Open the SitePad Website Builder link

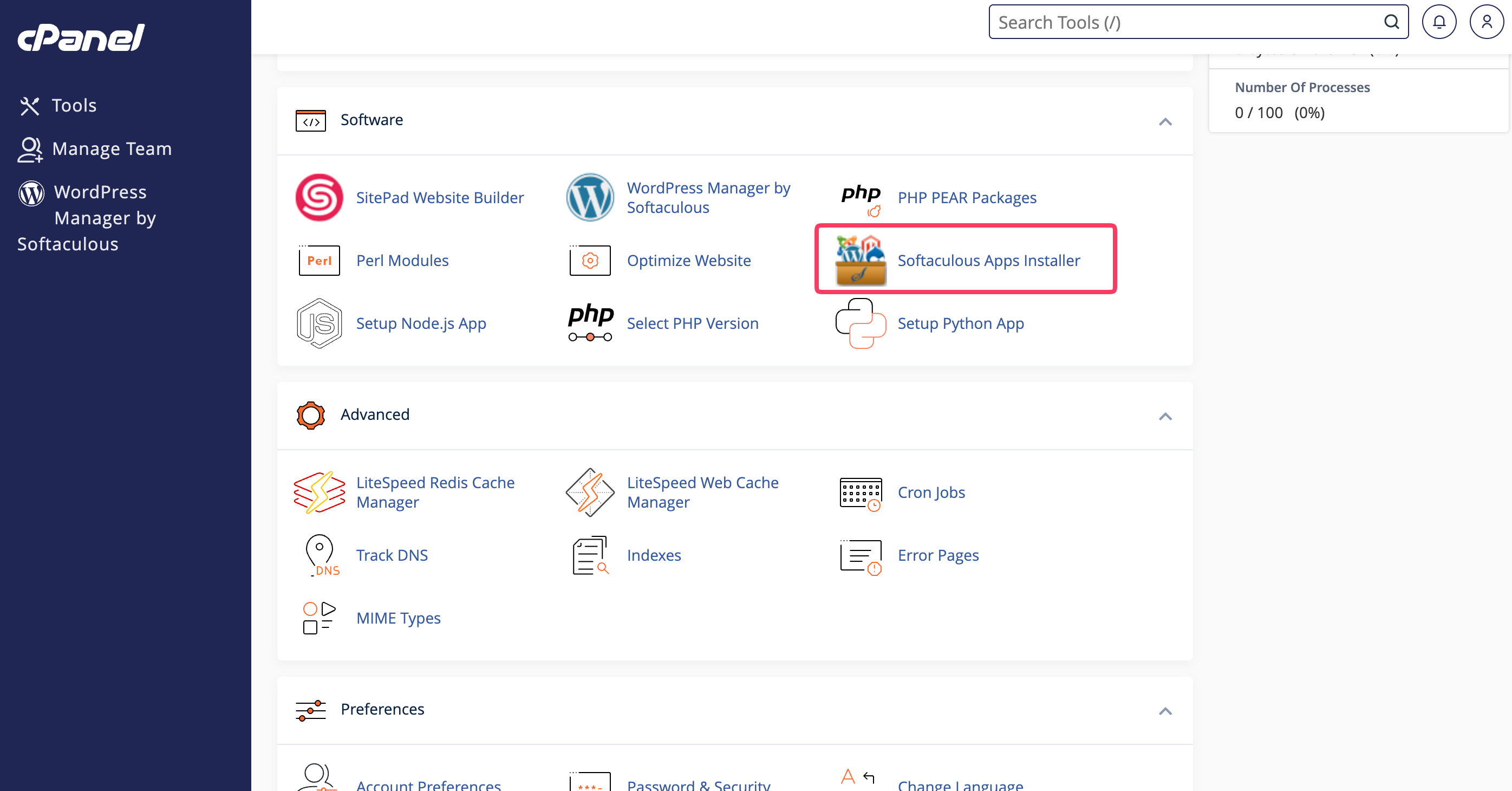(440, 197)
